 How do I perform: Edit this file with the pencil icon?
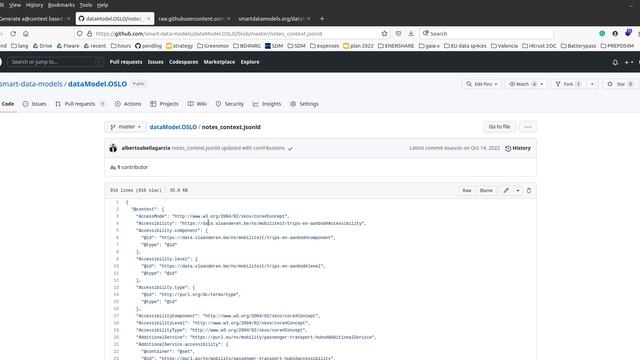tap(506, 190)
